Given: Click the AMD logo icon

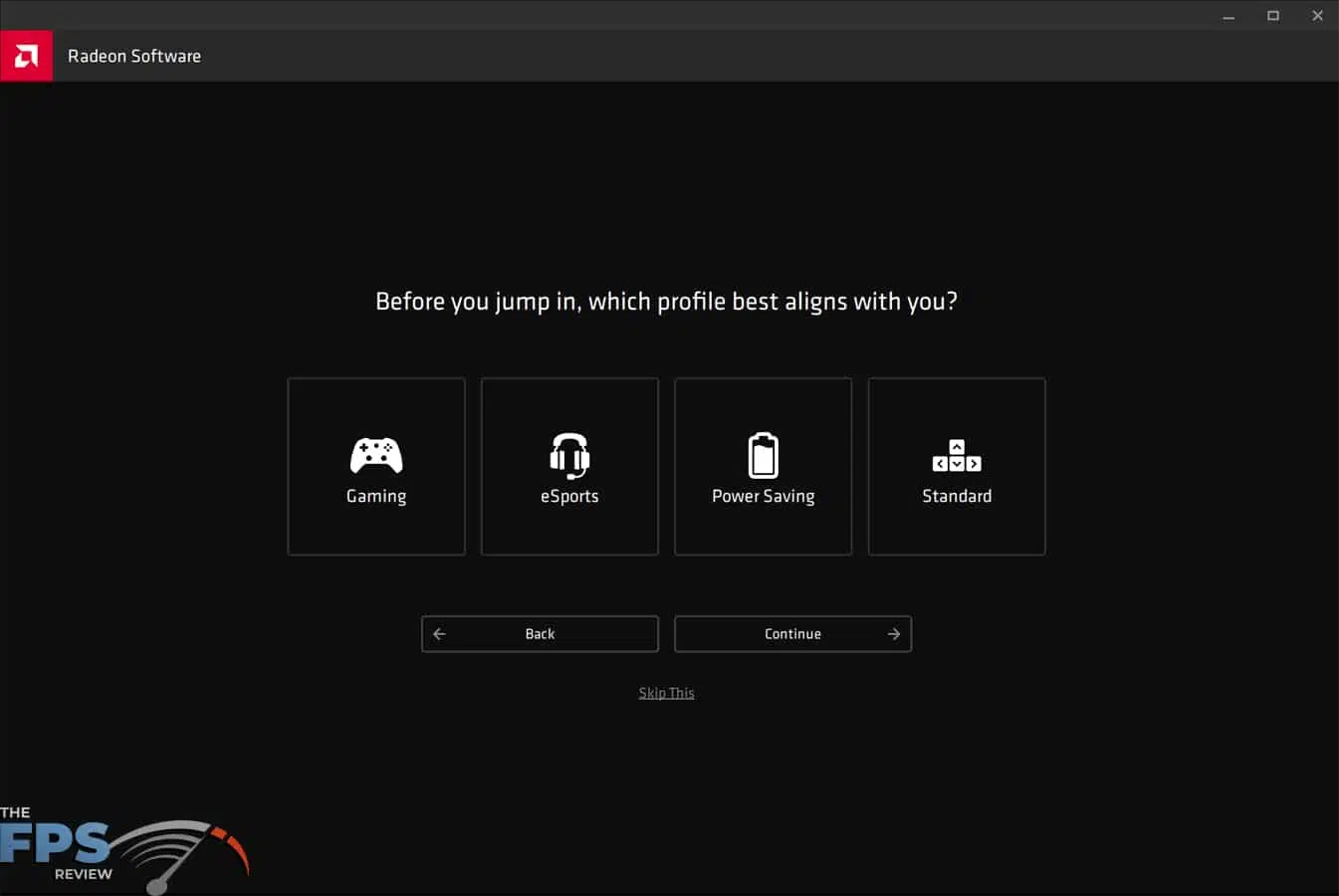Looking at the screenshot, I should coord(26,56).
